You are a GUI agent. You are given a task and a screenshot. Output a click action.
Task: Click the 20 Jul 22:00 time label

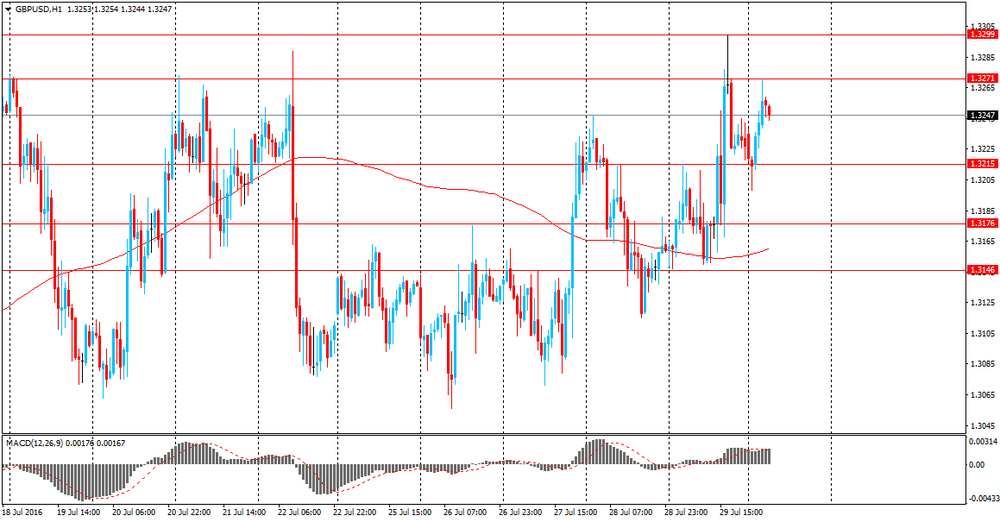click(x=189, y=512)
